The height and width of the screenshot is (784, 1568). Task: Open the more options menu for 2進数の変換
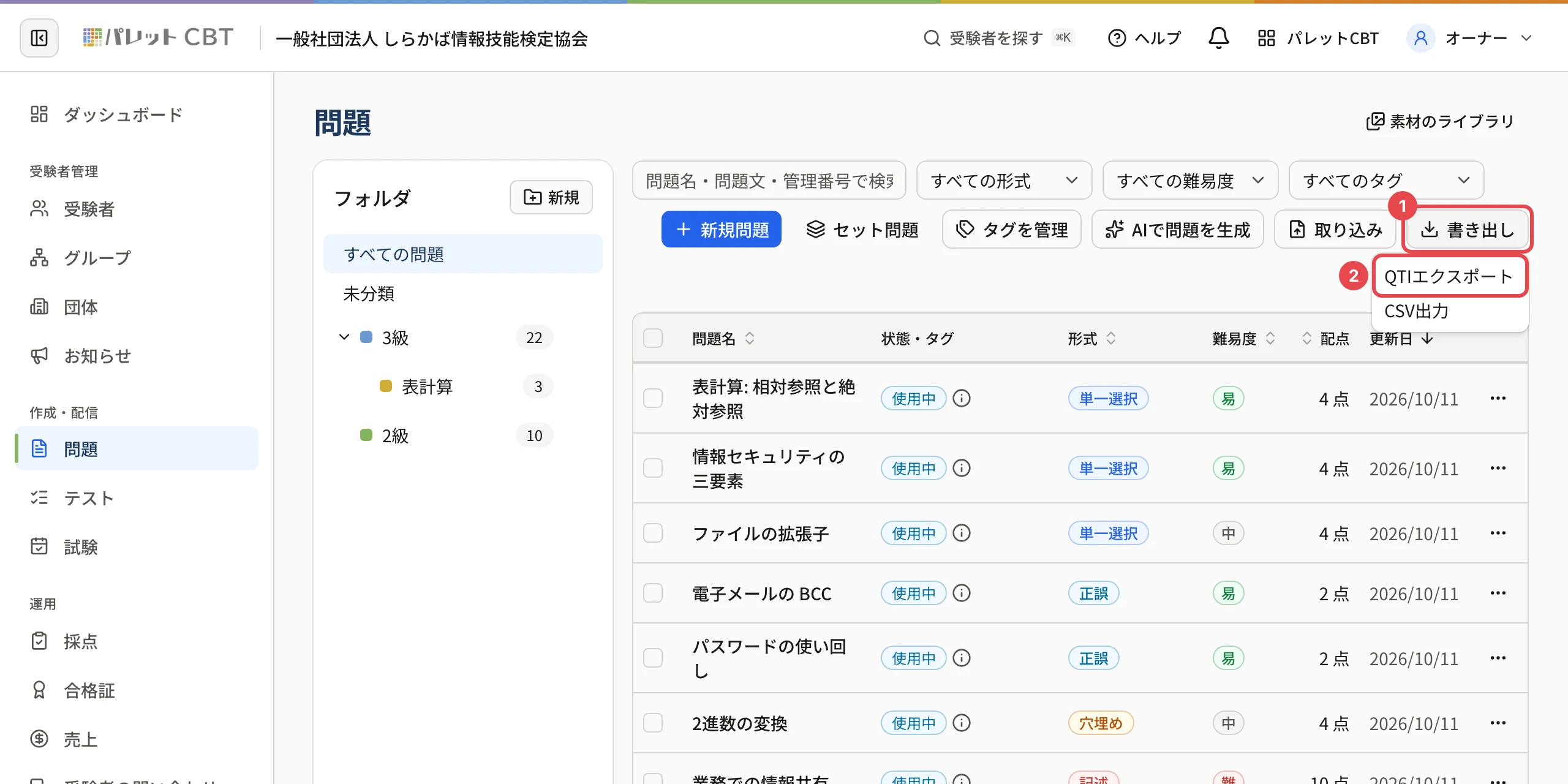(x=1498, y=723)
